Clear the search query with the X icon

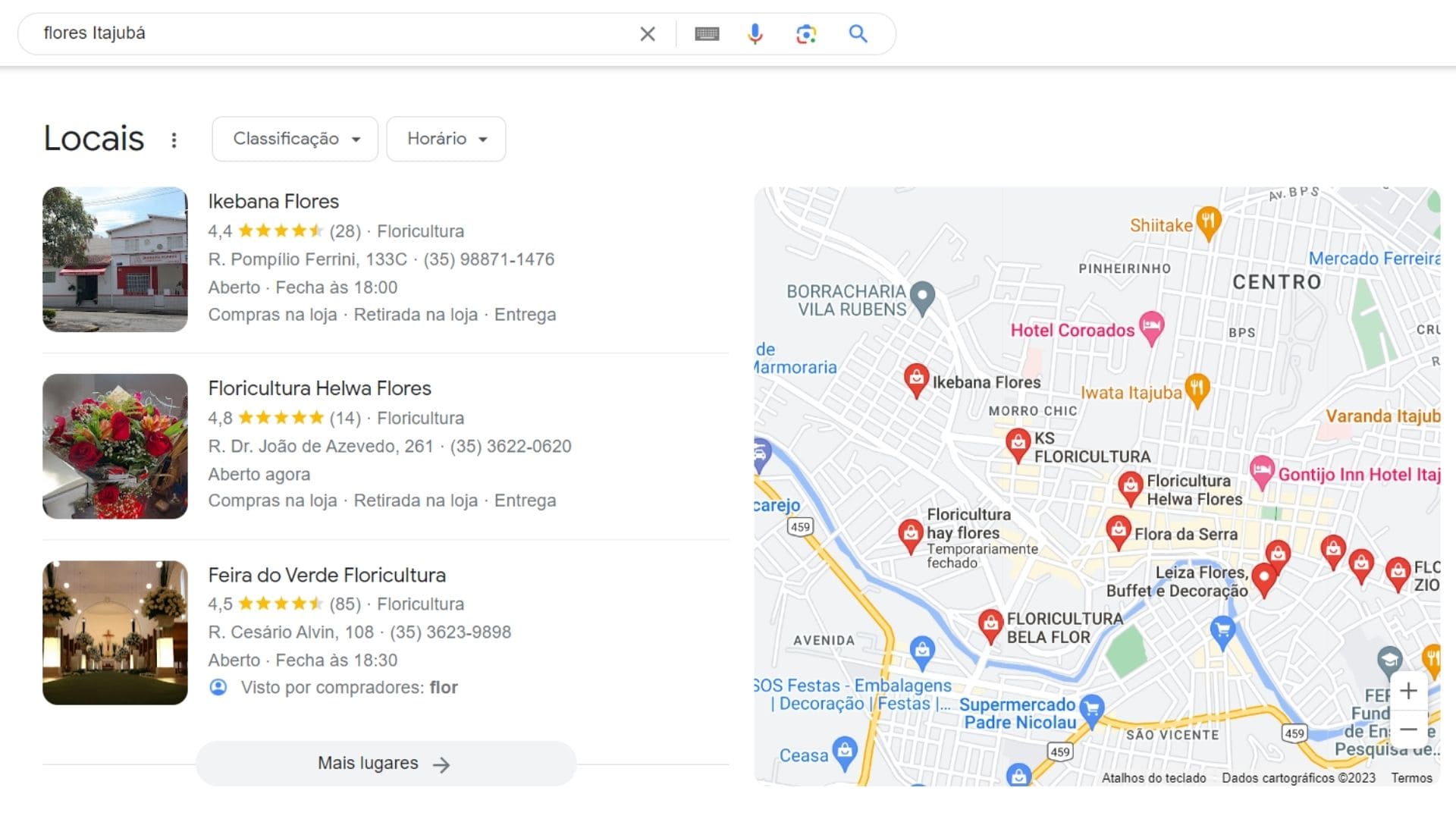pyautogui.click(x=648, y=33)
